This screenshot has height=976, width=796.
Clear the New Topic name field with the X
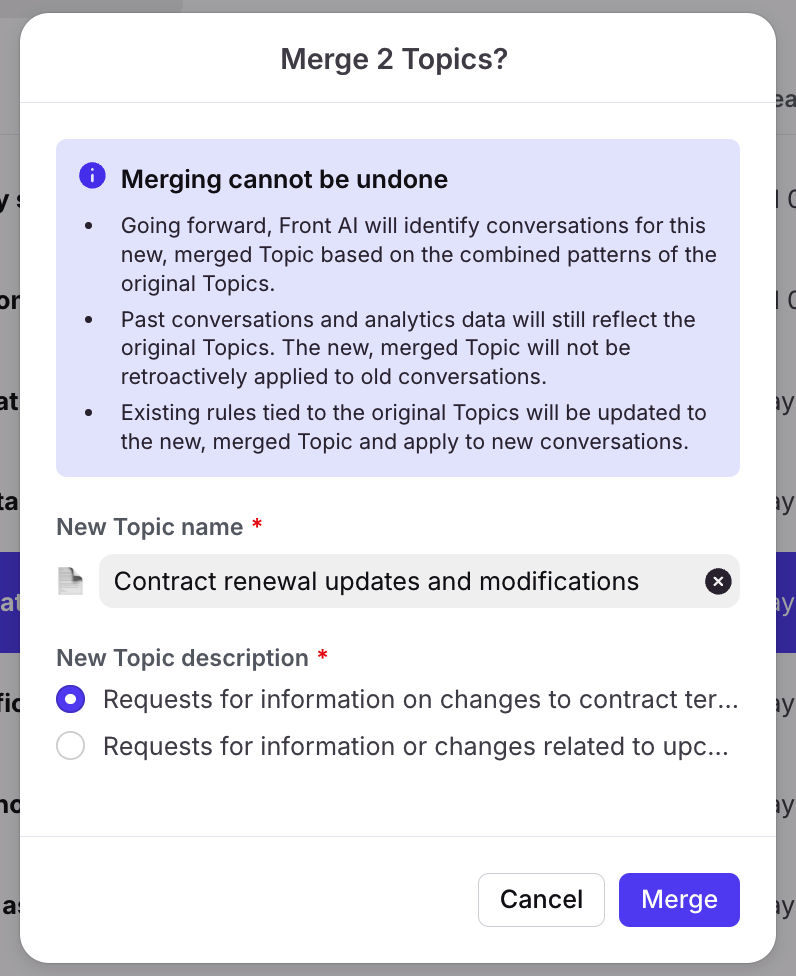pyautogui.click(x=718, y=581)
